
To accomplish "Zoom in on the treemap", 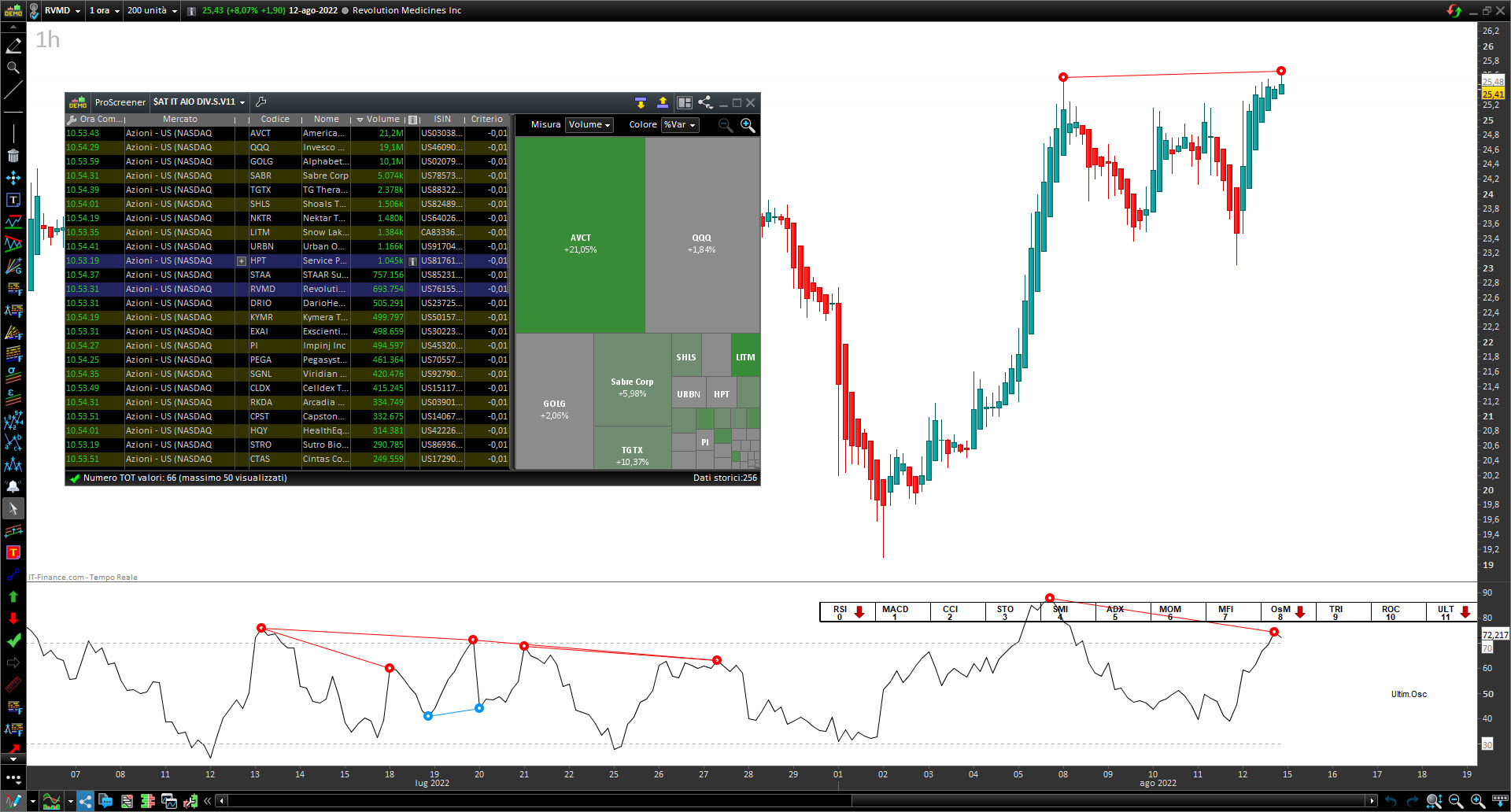I will coord(748,125).
